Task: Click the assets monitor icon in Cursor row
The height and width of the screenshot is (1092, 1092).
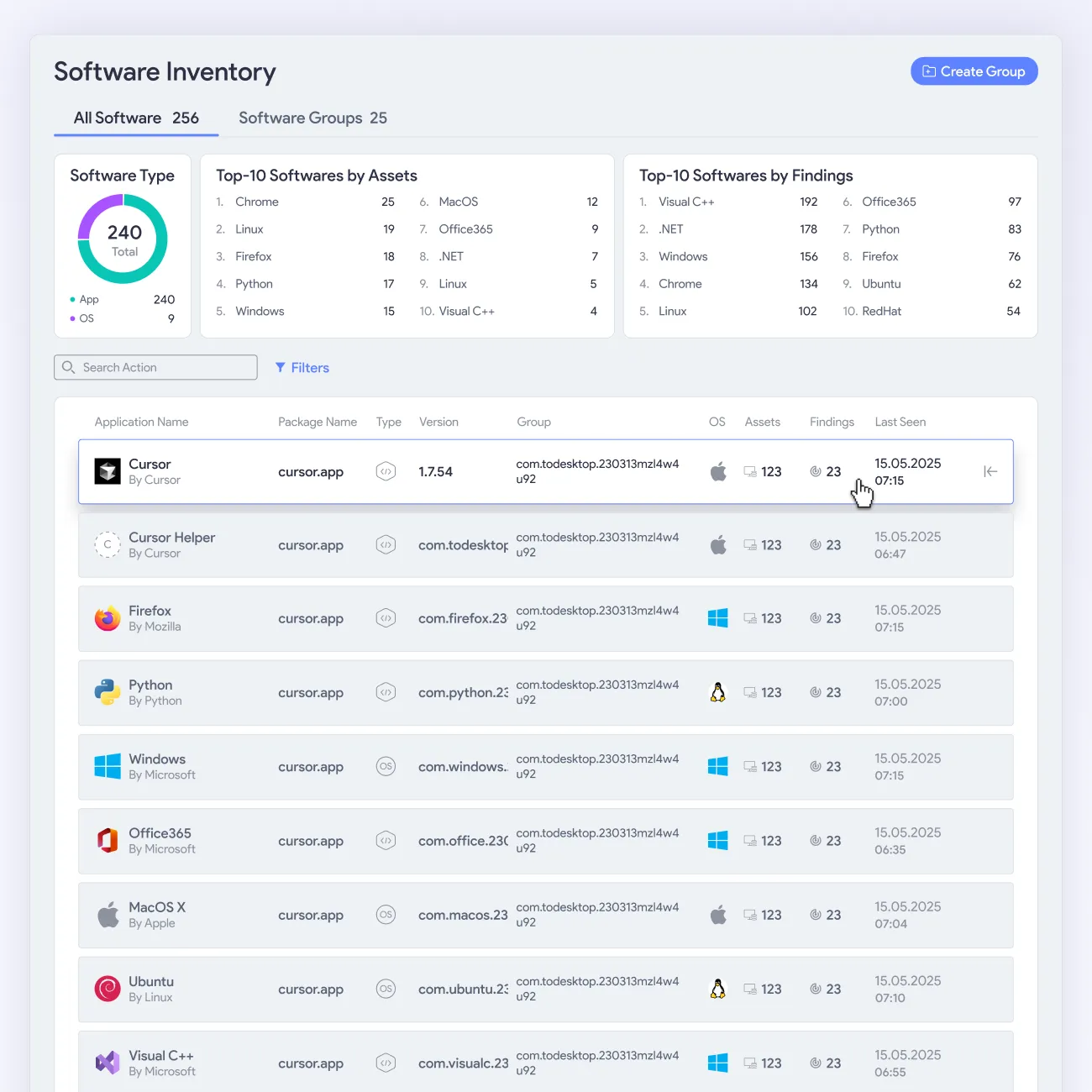Action: 750,472
